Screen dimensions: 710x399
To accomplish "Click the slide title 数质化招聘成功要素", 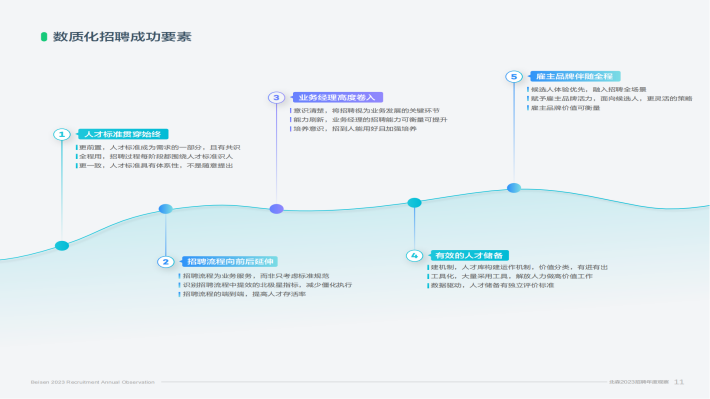I will click(122, 37).
